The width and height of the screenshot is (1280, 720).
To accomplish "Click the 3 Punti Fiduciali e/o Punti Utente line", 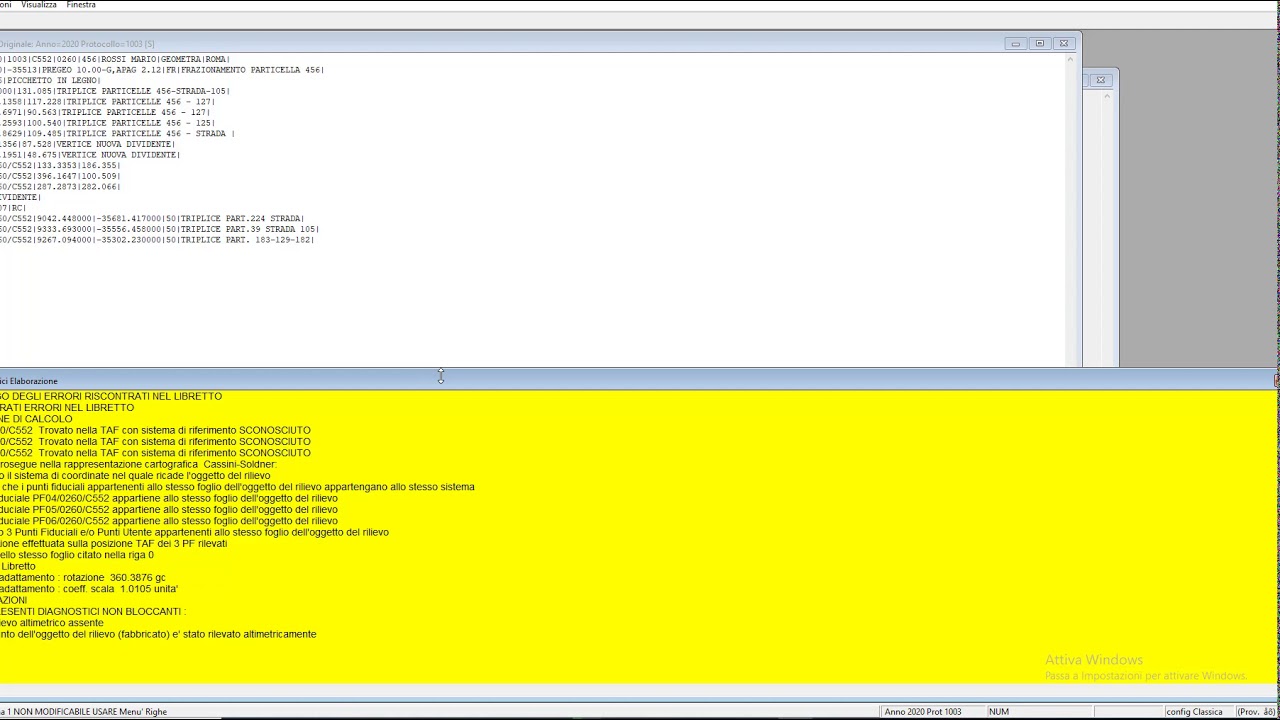I will (x=194, y=532).
